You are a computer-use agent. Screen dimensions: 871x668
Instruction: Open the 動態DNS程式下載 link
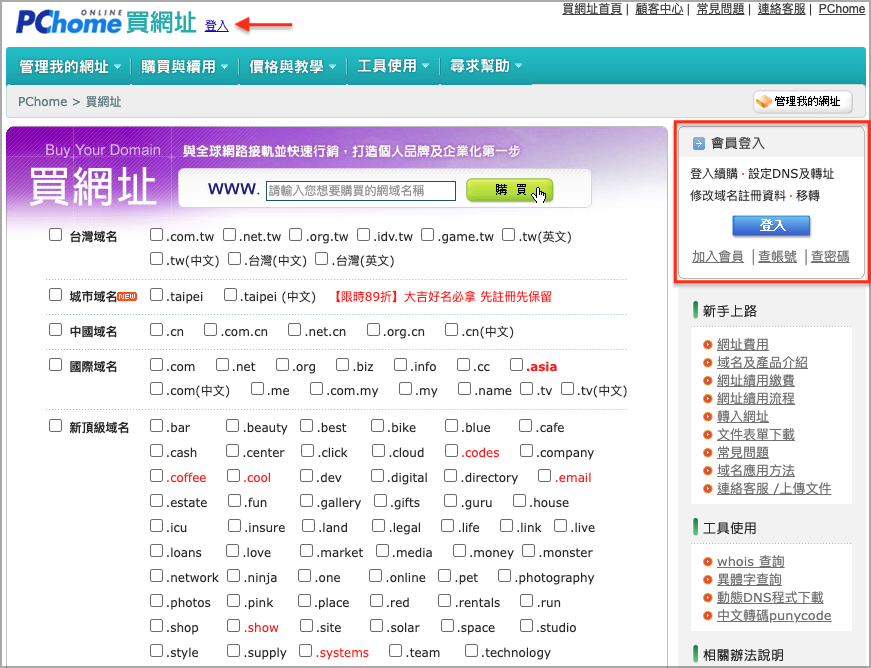click(770, 597)
